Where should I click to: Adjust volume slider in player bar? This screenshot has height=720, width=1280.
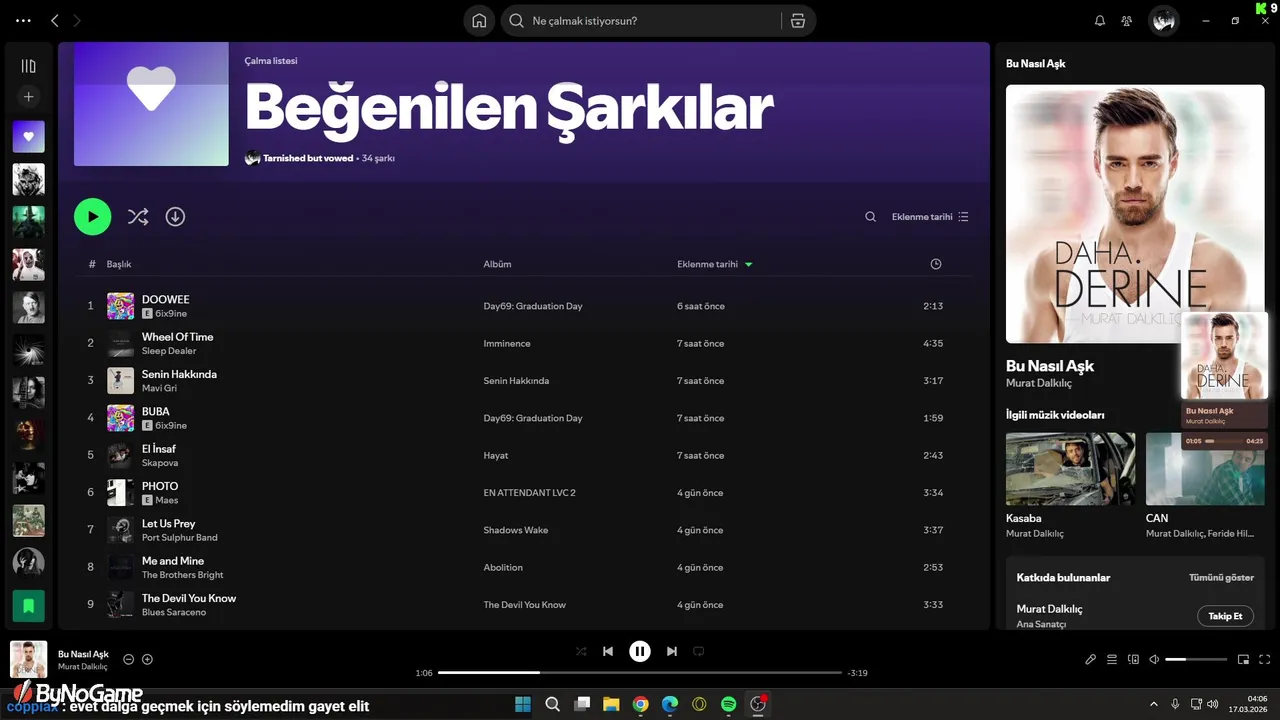click(x=1196, y=659)
